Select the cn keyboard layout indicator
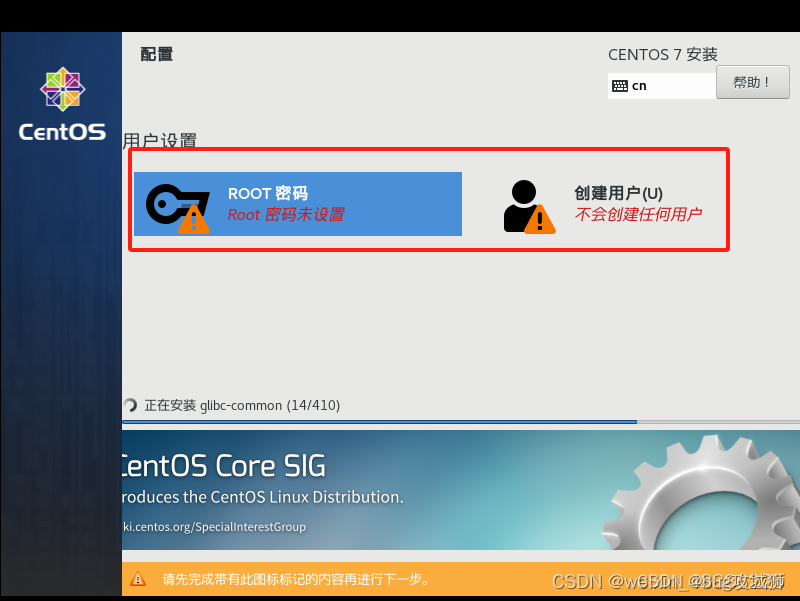Viewport: 800px width, 601px height. point(661,86)
